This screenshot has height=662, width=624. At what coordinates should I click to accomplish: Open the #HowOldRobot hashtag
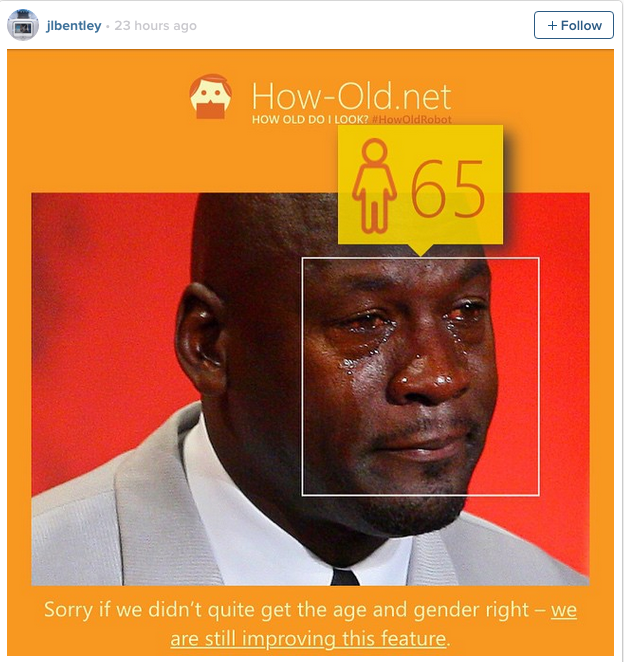[411, 119]
